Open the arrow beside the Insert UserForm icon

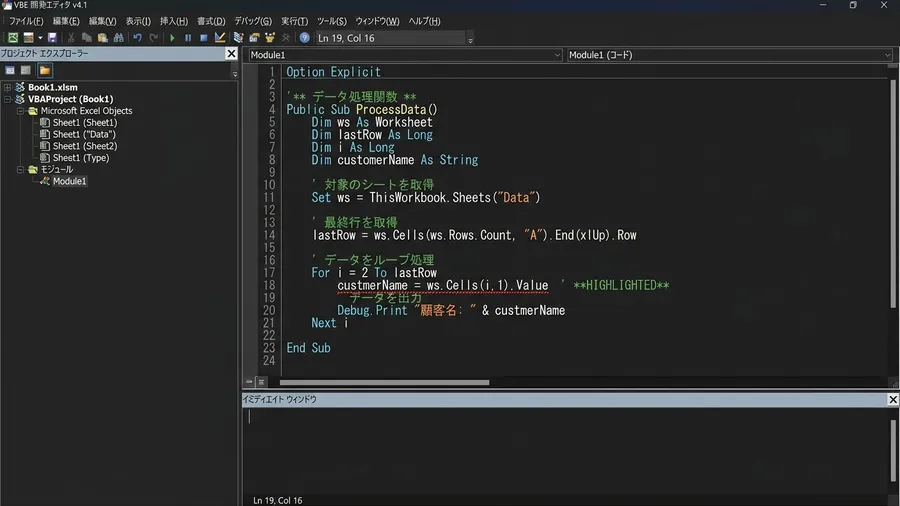(40, 38)
